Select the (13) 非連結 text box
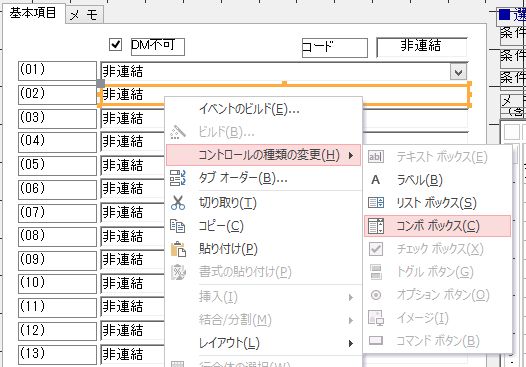Viewport: 526px width, 367px height. tap(133, 354)
